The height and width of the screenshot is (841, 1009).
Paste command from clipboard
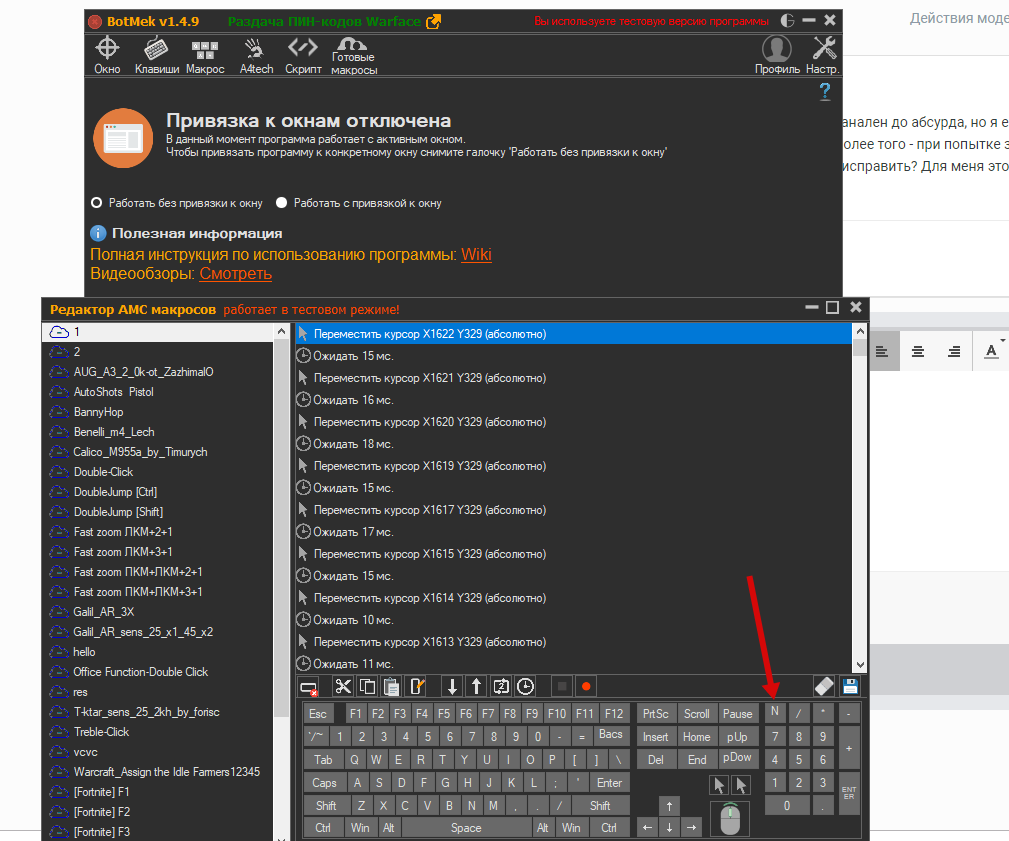click(391, 687)
